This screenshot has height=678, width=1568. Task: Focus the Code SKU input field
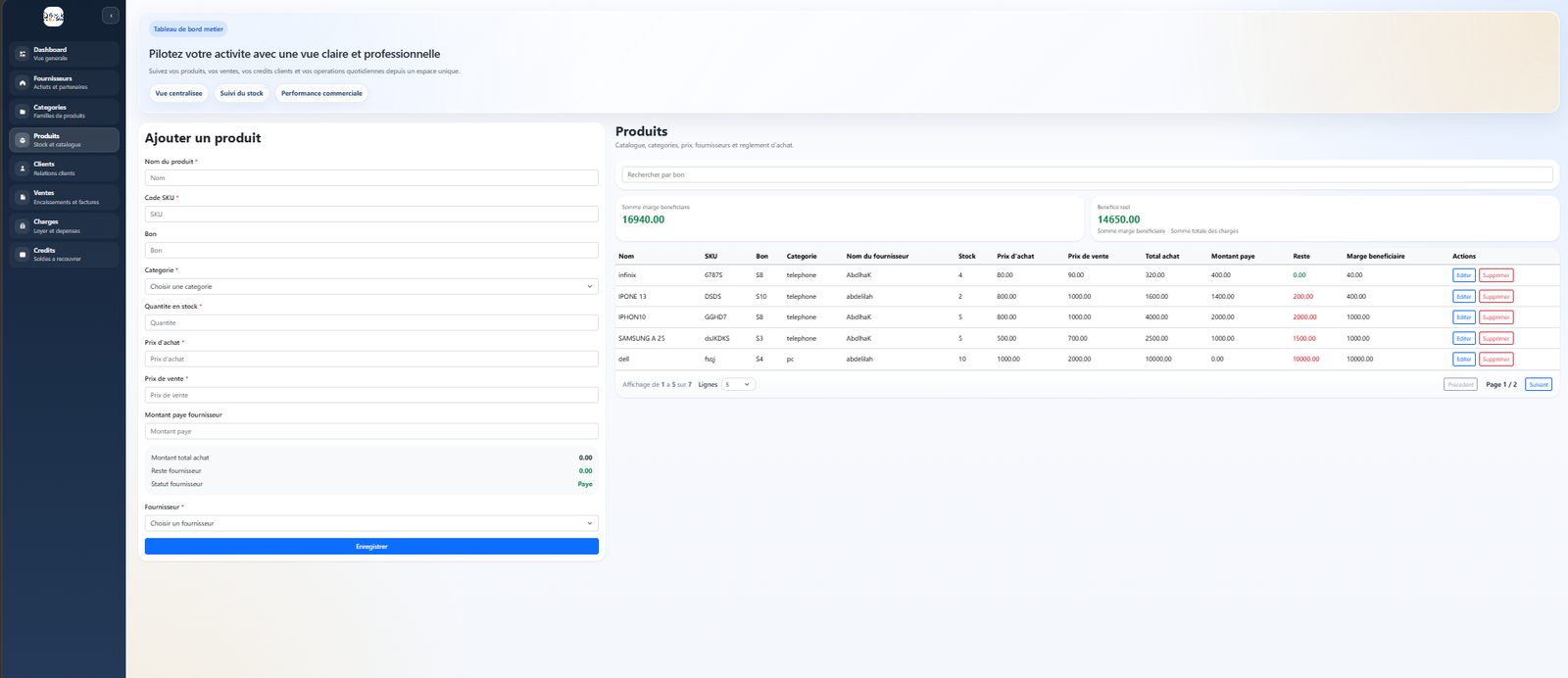click(x=371, y=215)
